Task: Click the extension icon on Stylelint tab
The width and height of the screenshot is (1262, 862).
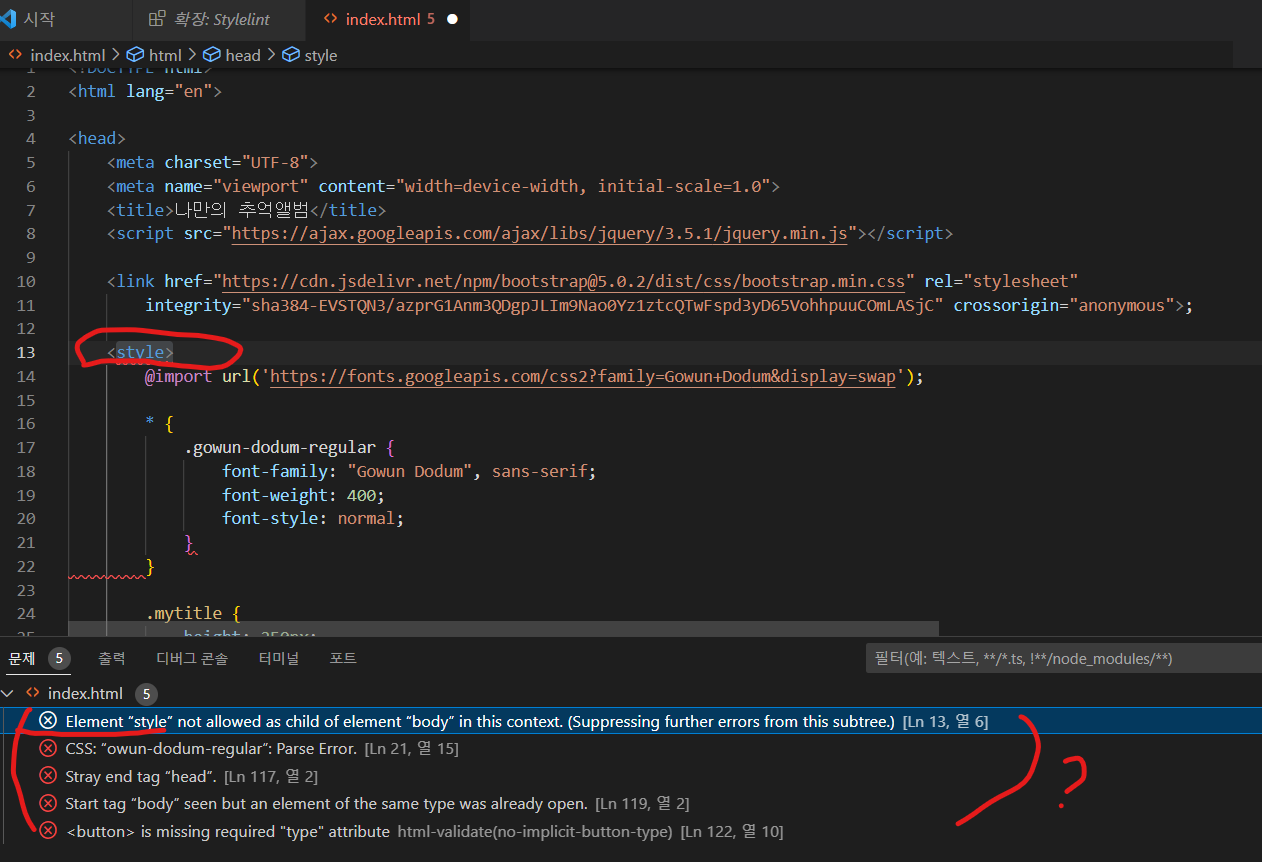Action: click(x=156, y=19)
